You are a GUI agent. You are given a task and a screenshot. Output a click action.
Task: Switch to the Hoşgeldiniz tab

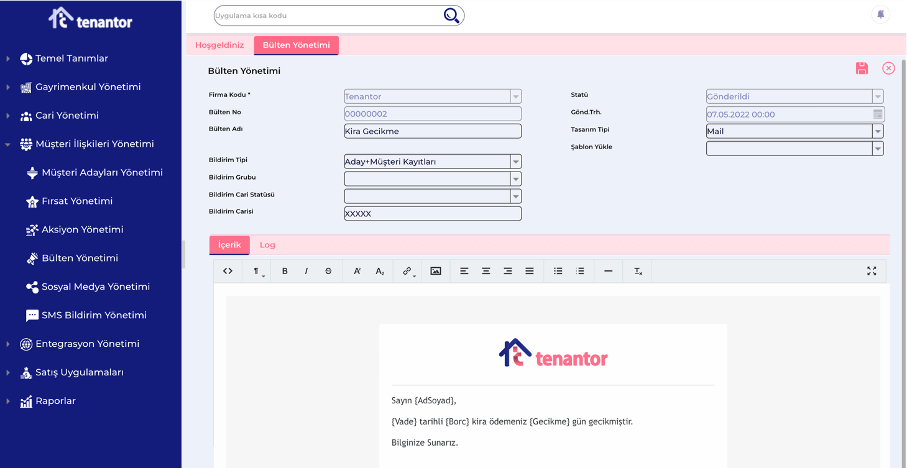tap(219, 45)
